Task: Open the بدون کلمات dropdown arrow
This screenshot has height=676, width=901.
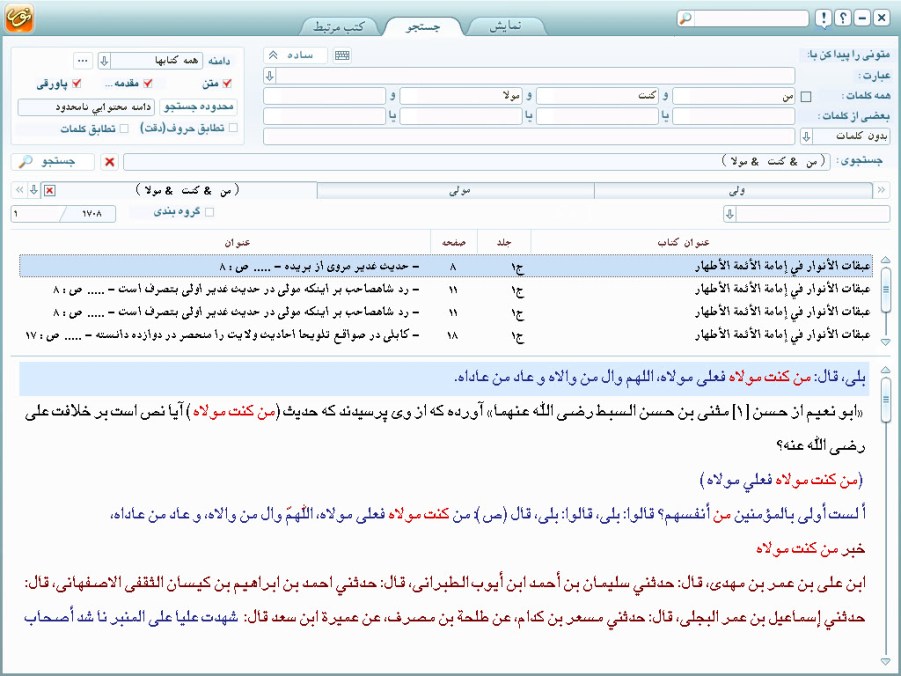Action: click(x=806, y=136)
